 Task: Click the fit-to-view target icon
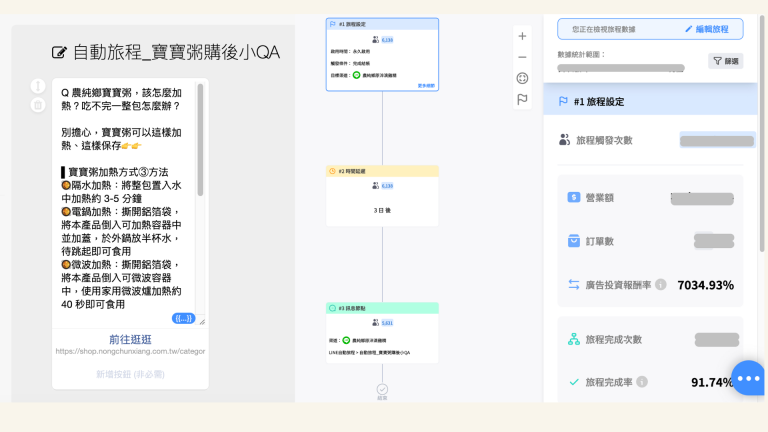pos(522,78)
